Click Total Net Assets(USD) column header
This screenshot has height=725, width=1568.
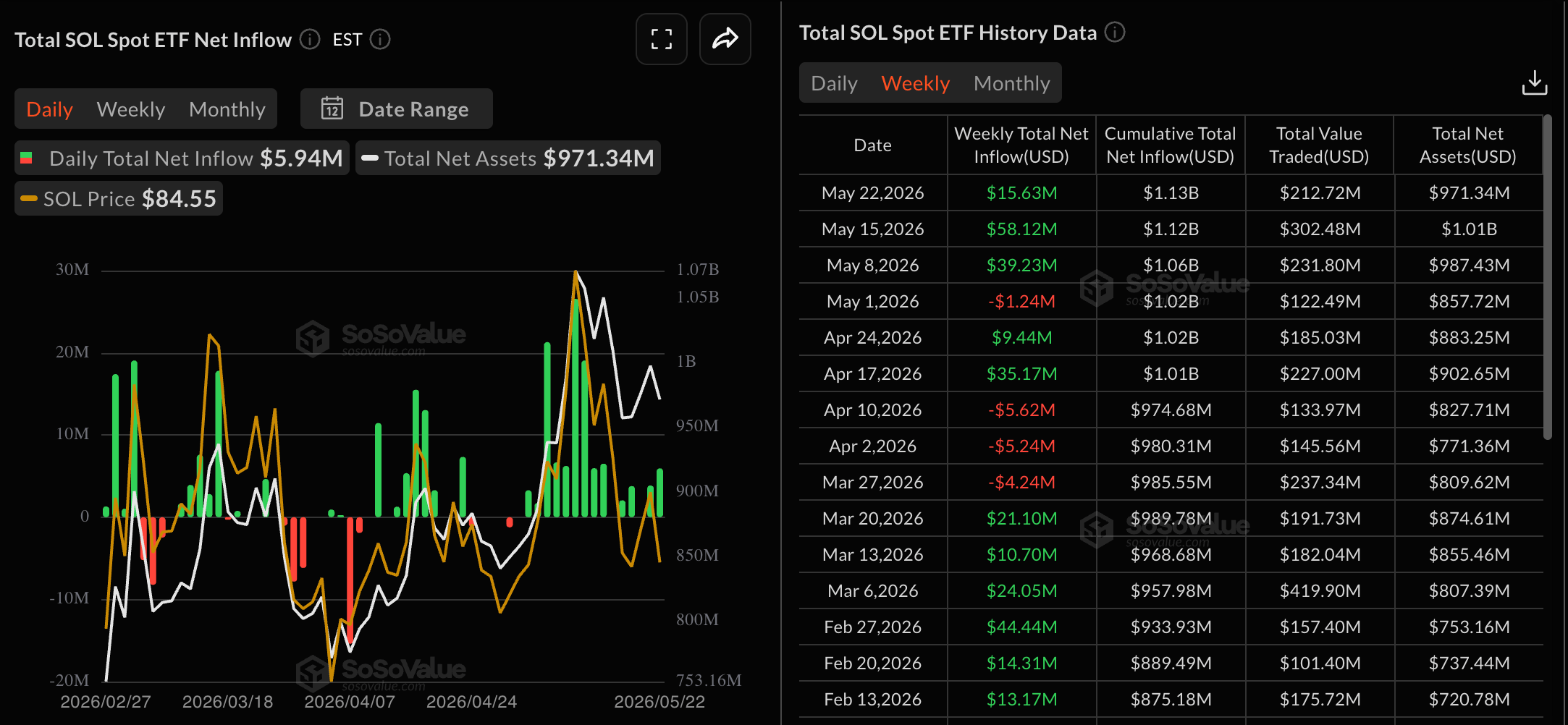[1467, 145]
